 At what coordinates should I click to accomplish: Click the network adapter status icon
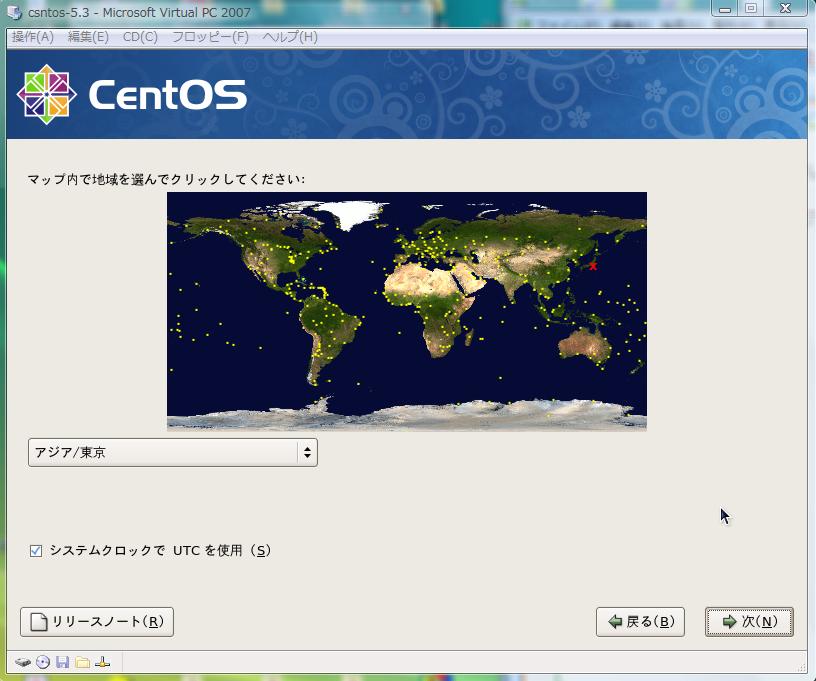[x=102, y=662]
